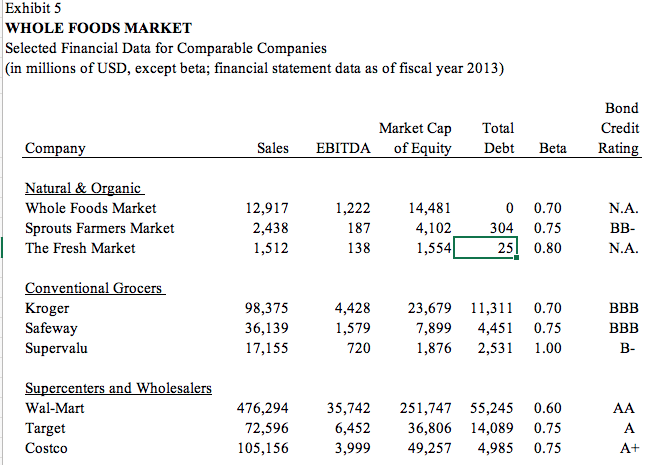Select the 'Beta' column header
Image resolution: width=661 pixels, height=465 pixels.
click(553, 148)
